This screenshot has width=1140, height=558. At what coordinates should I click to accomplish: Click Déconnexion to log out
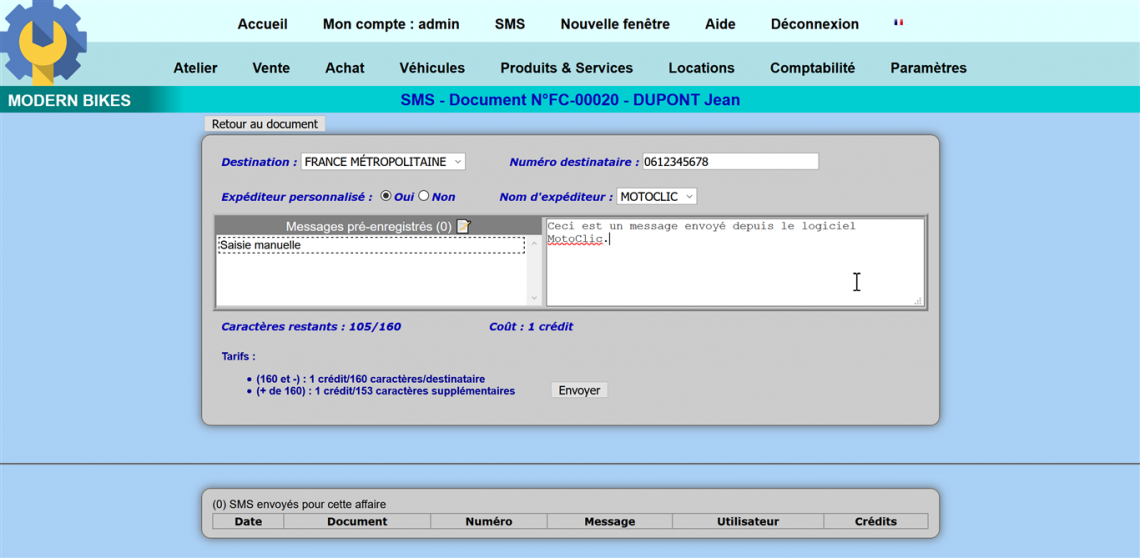tap(814, 24)
